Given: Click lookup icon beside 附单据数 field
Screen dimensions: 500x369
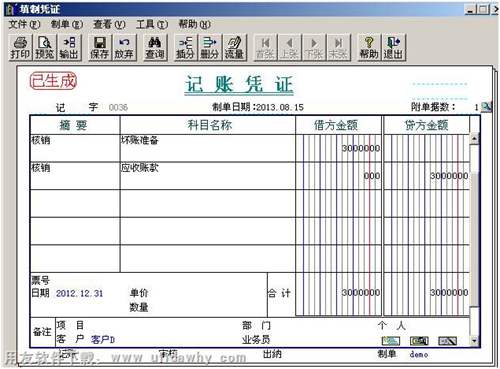Looking at the screenshot, I should [486, 107].
